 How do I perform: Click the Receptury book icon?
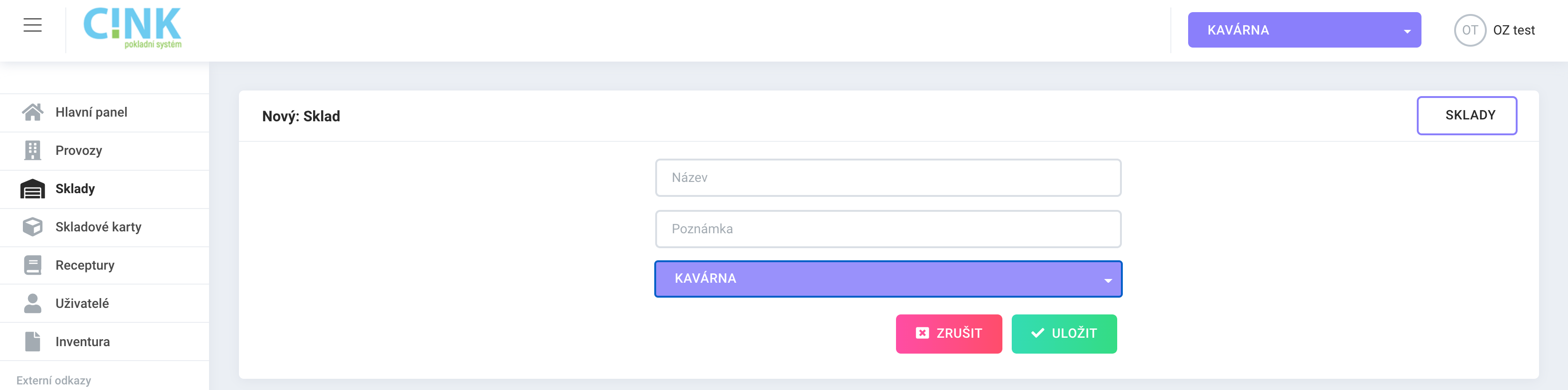coord(32,265)
